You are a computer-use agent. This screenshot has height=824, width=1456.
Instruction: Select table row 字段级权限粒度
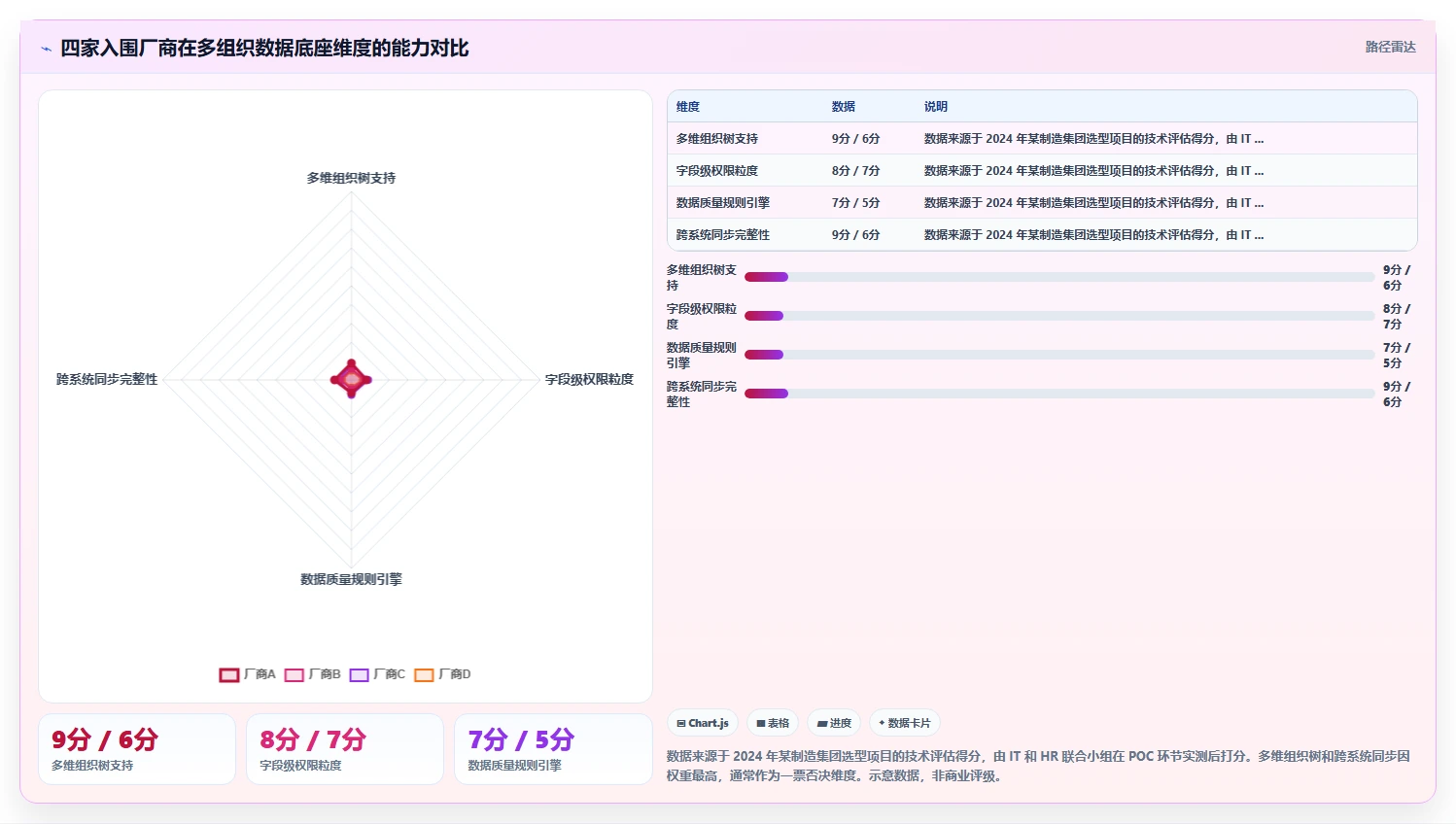tap(1042, 171)
